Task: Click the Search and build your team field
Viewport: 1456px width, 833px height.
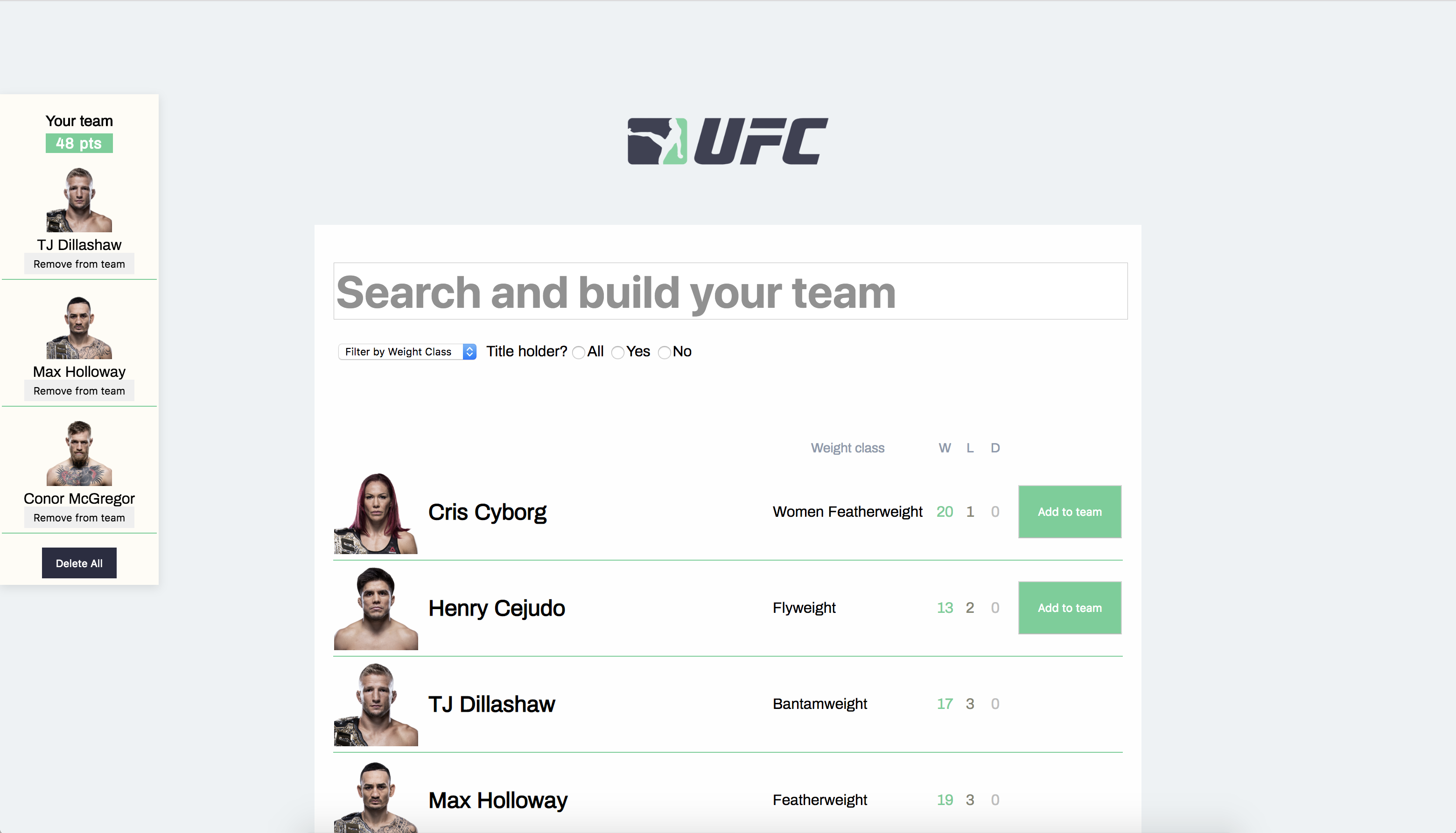Action: click(x=728, y=291)
